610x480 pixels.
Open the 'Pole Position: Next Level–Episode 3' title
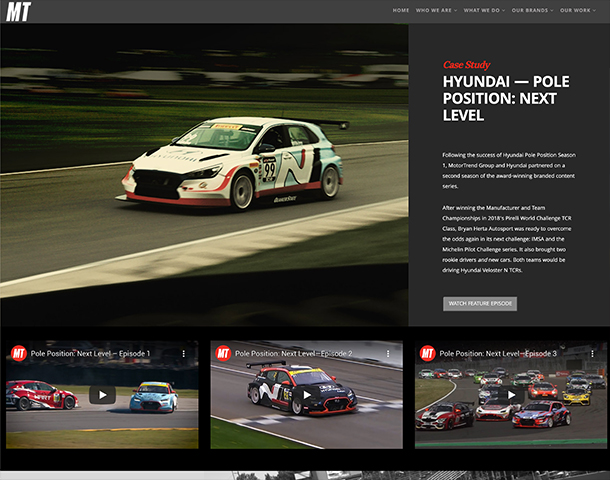tap(498, 354)
